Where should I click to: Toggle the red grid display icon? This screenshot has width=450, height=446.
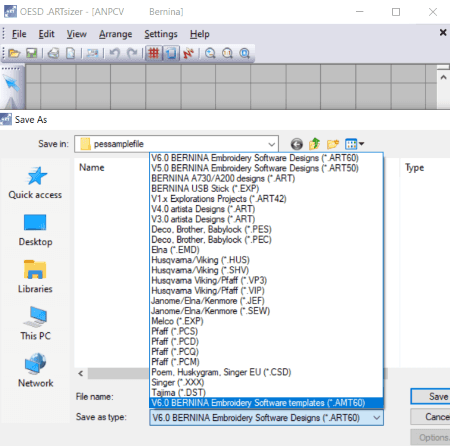154,53
